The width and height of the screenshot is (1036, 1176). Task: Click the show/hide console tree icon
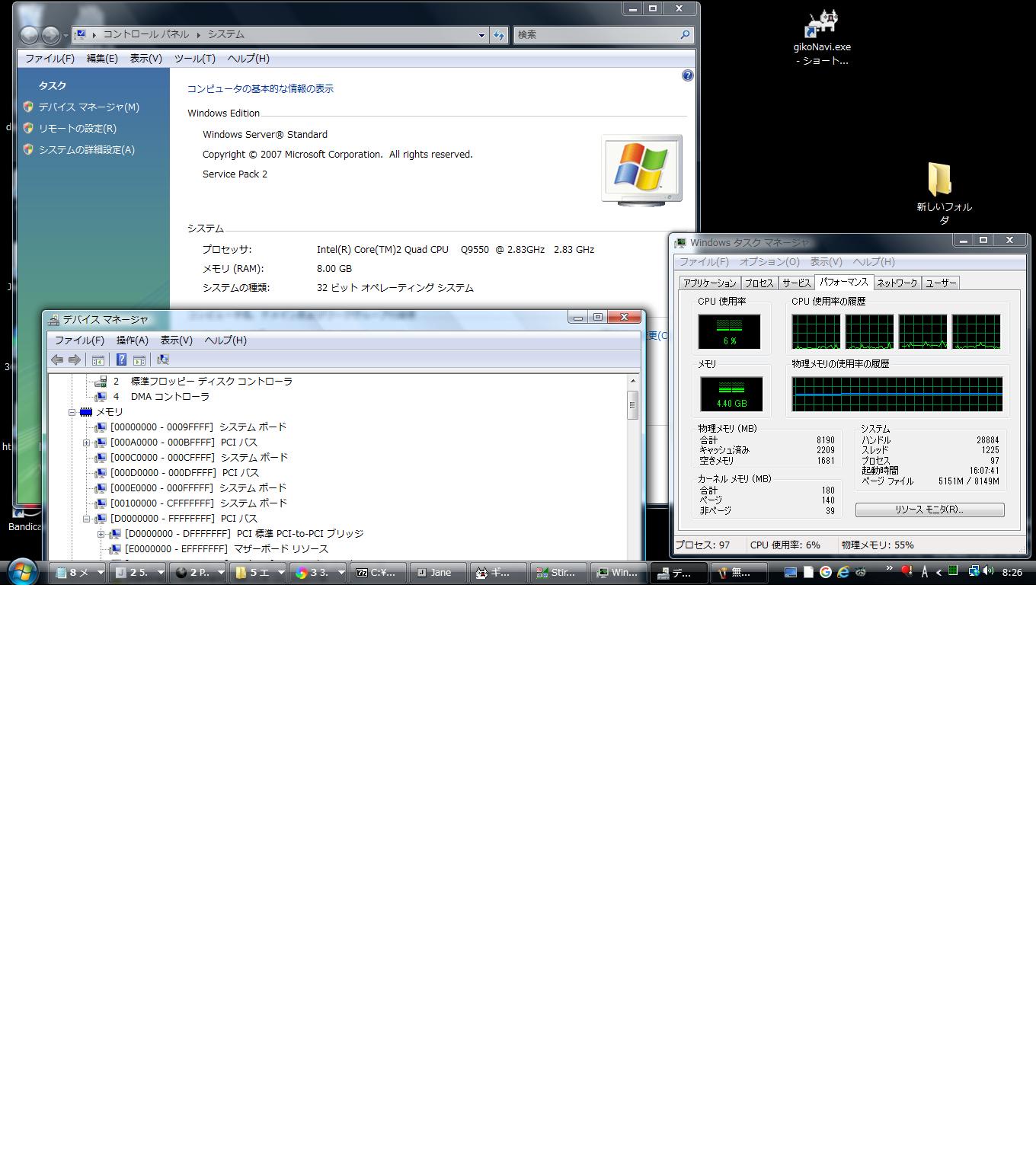pyautogui.click(x=98, y=360)
